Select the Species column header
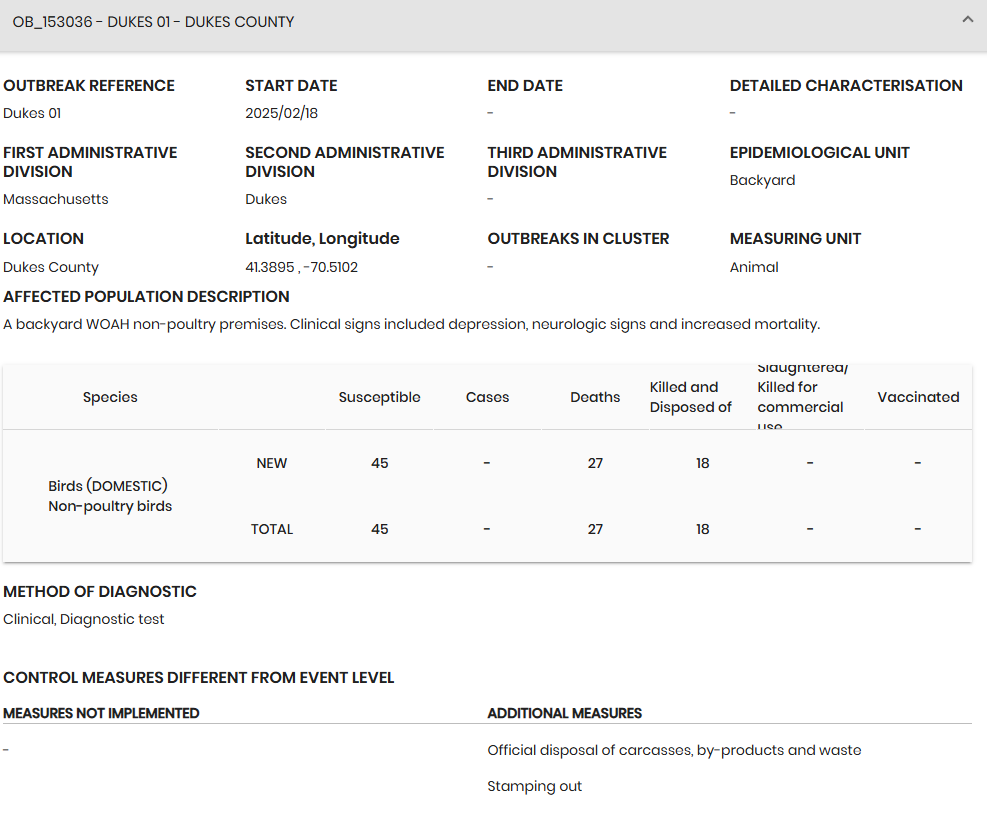The image size is (987, 839). [110, 397]
